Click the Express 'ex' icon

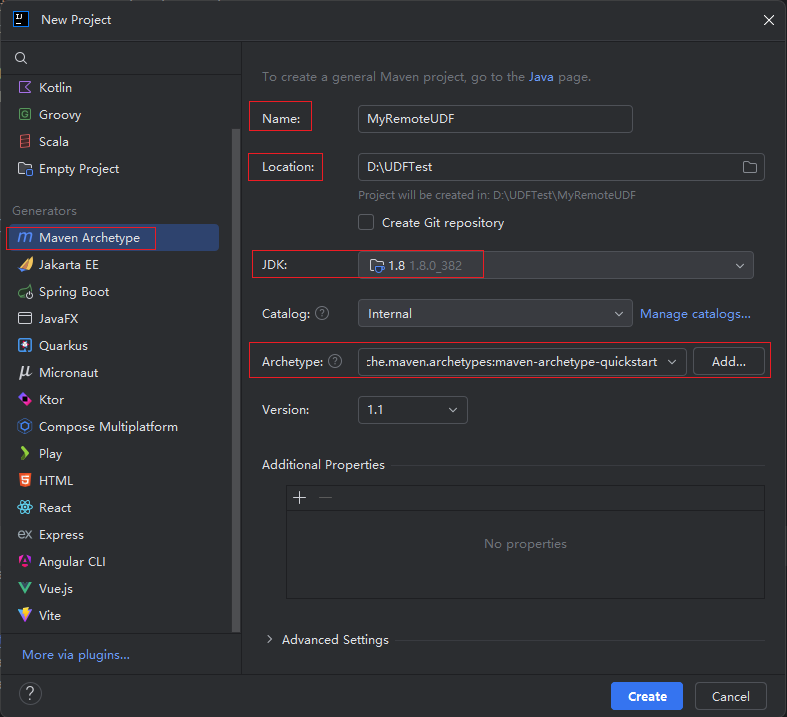[25, 534]
